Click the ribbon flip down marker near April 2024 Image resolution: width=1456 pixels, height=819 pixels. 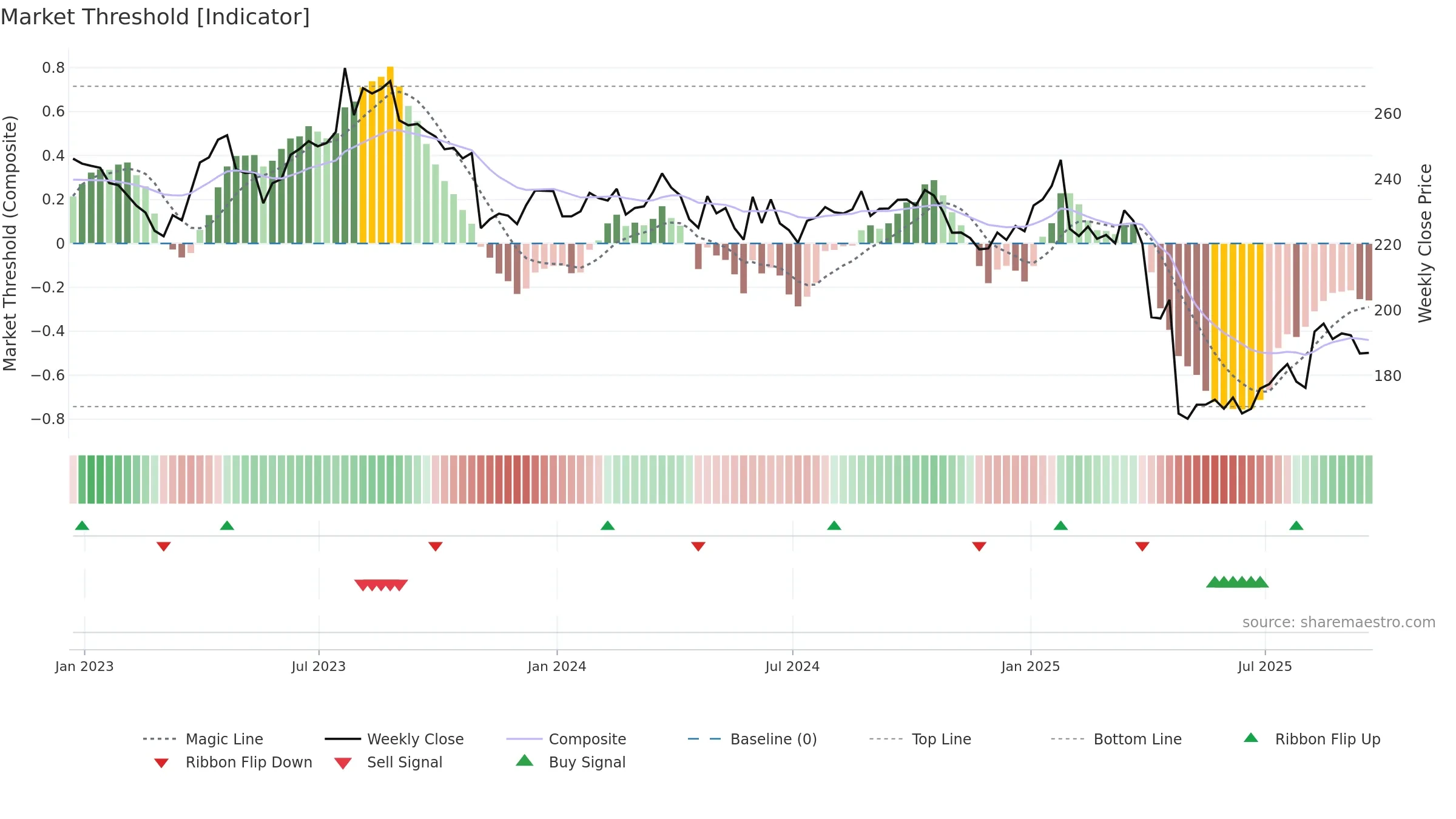pyautogui.click(x=698, y=547)
